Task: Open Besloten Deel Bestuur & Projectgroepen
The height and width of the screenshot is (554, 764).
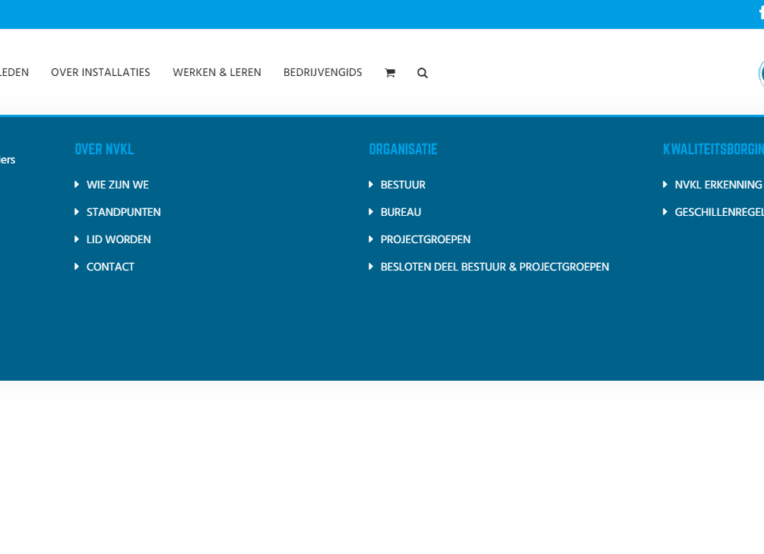Action: pos(494,267)
